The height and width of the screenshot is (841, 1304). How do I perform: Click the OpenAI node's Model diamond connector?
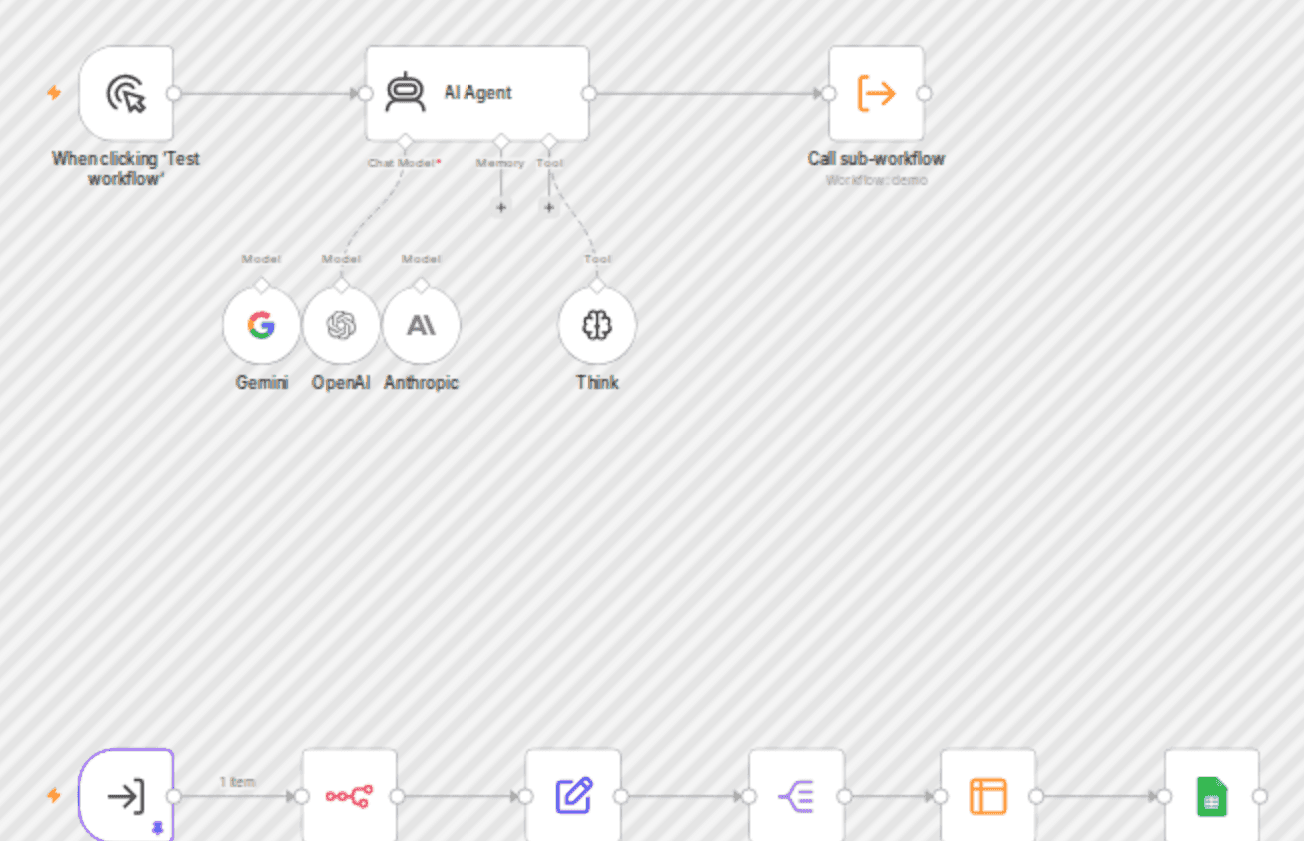click(341, 285)
